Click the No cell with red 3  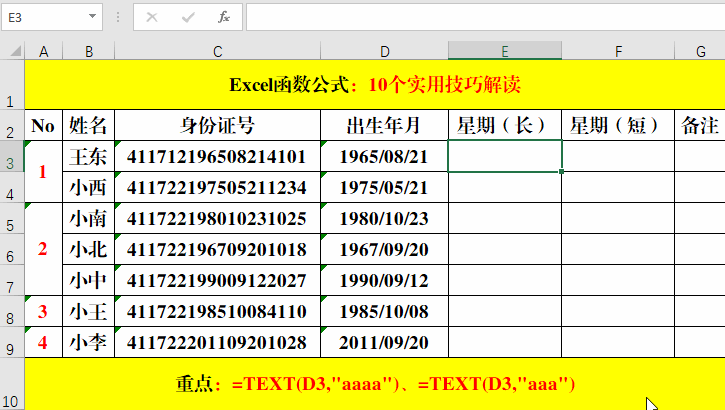tap(43, 311)
